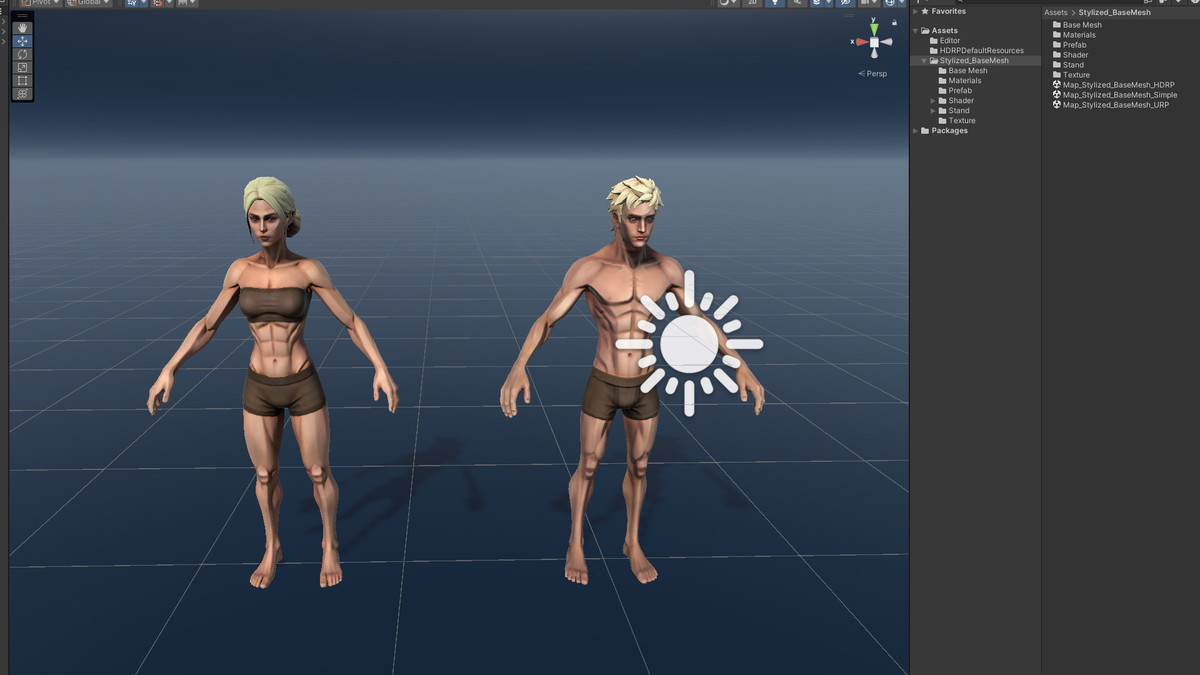The image size is (1200, 675).
Task: Toggle the scene Gizmos globe button
Action: 889,3
